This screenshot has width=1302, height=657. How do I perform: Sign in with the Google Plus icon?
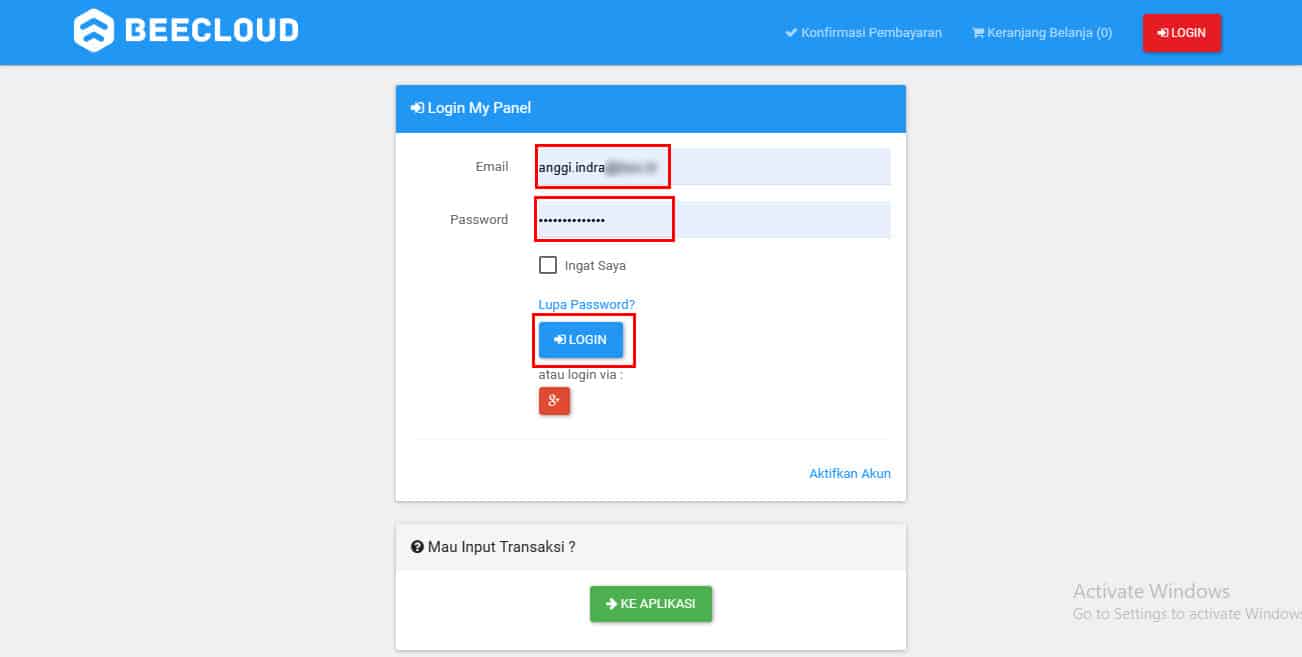pos(554,401)
